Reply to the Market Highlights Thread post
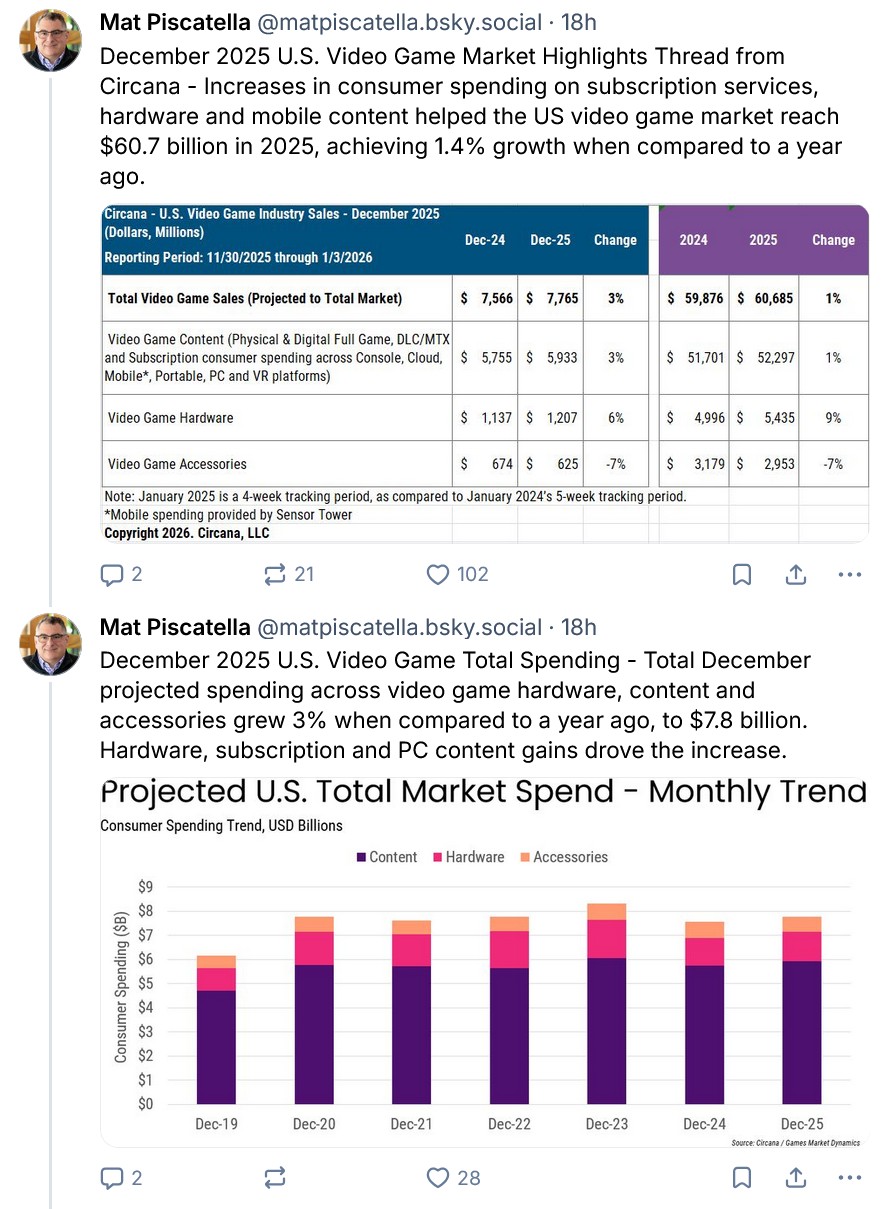 [x=112, y=574]
